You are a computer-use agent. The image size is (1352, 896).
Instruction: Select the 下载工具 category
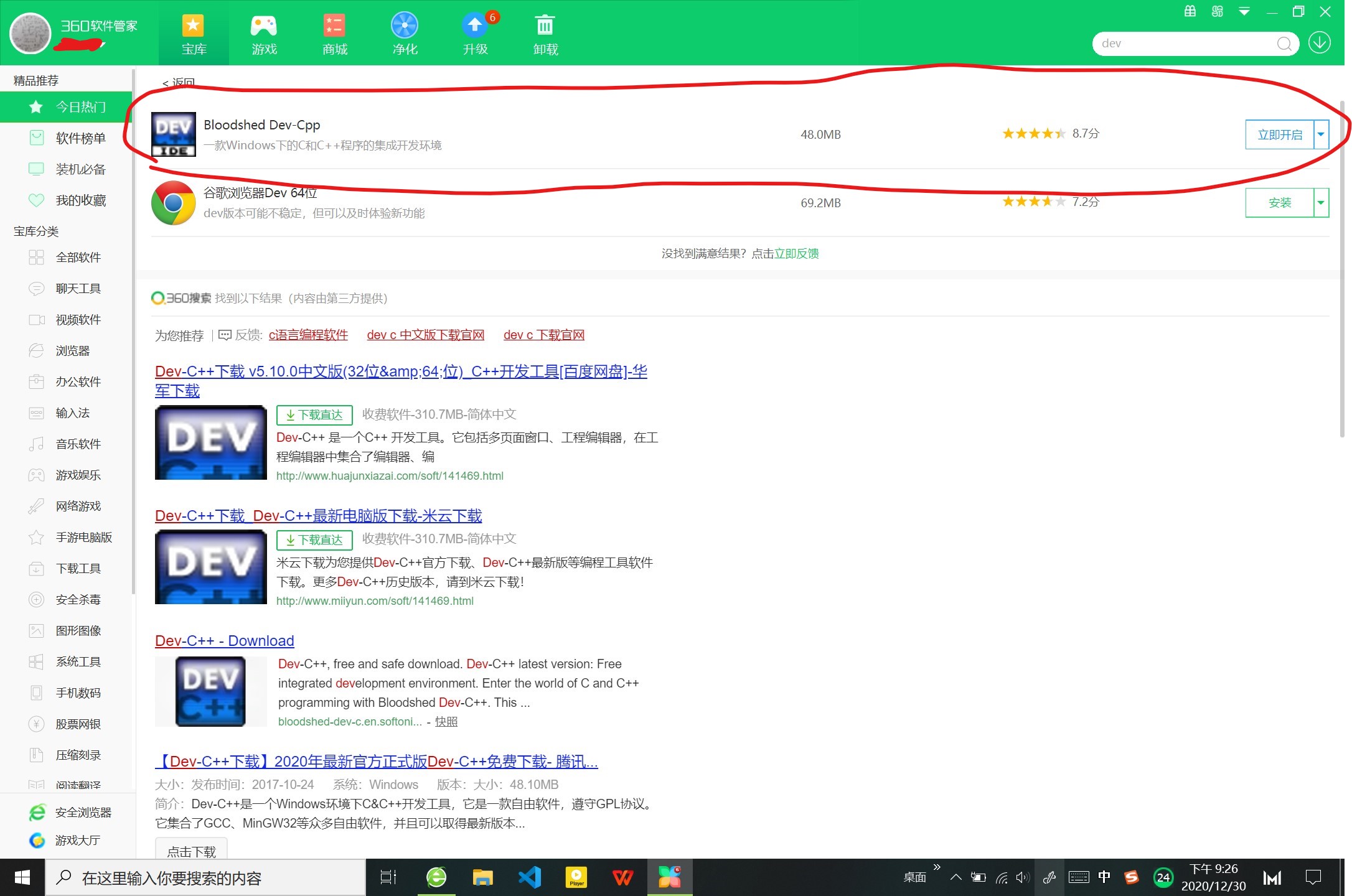pyautogui.click(x=66, y=569)
